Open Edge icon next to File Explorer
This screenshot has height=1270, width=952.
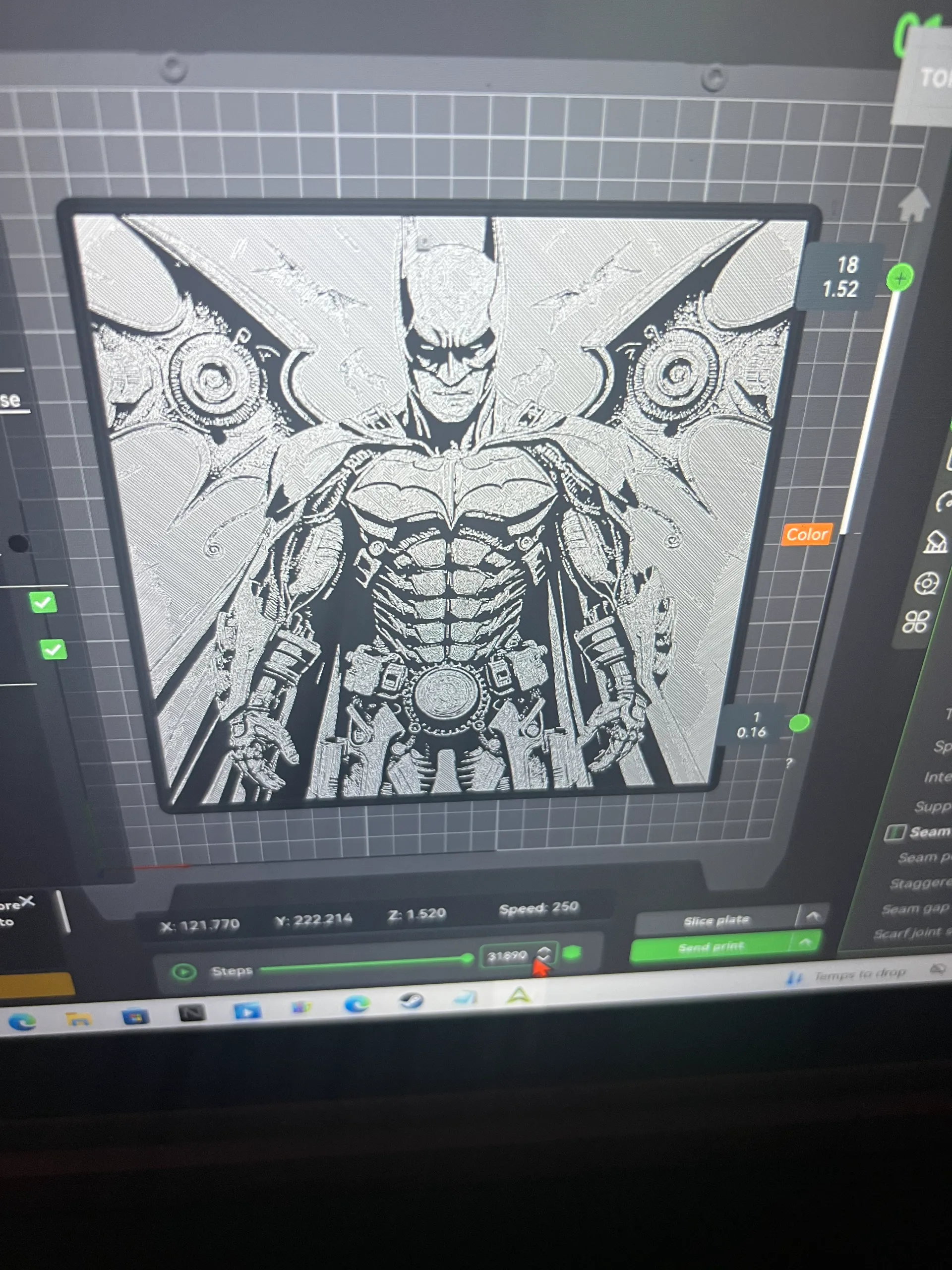(x=21, y=1022)
